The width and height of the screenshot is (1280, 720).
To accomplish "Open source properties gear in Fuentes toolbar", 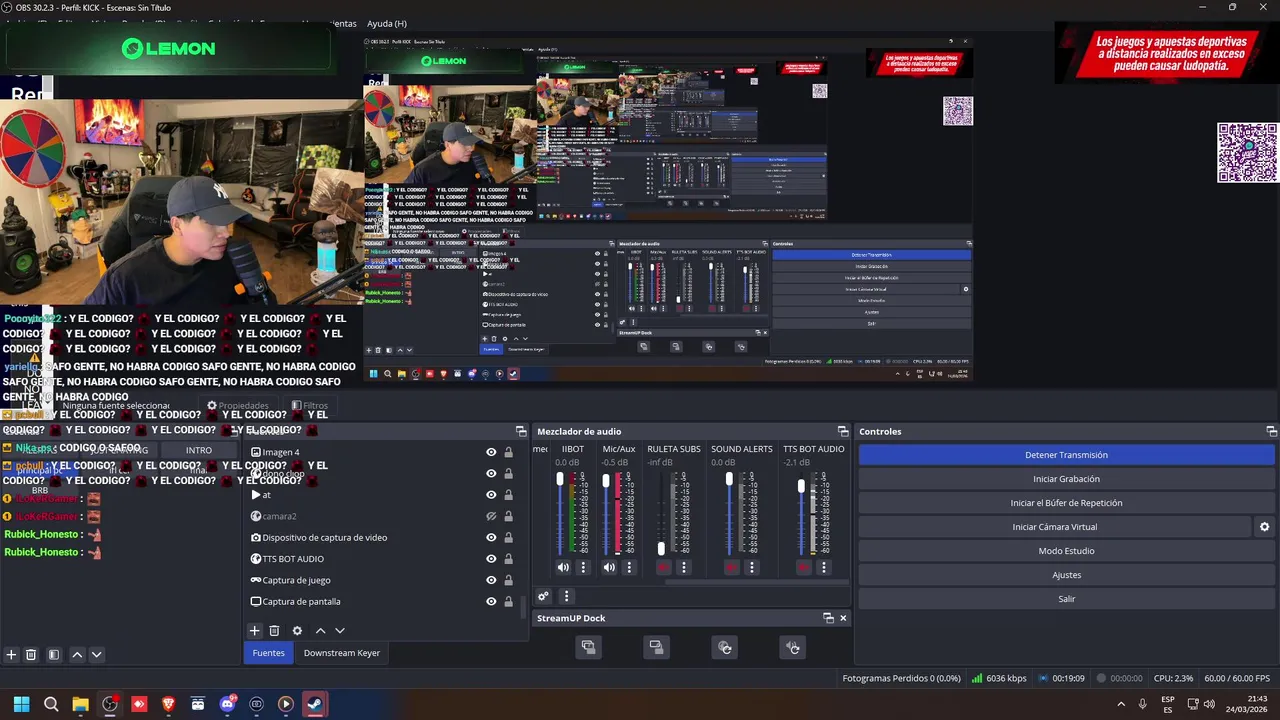I will coord(297,631).
